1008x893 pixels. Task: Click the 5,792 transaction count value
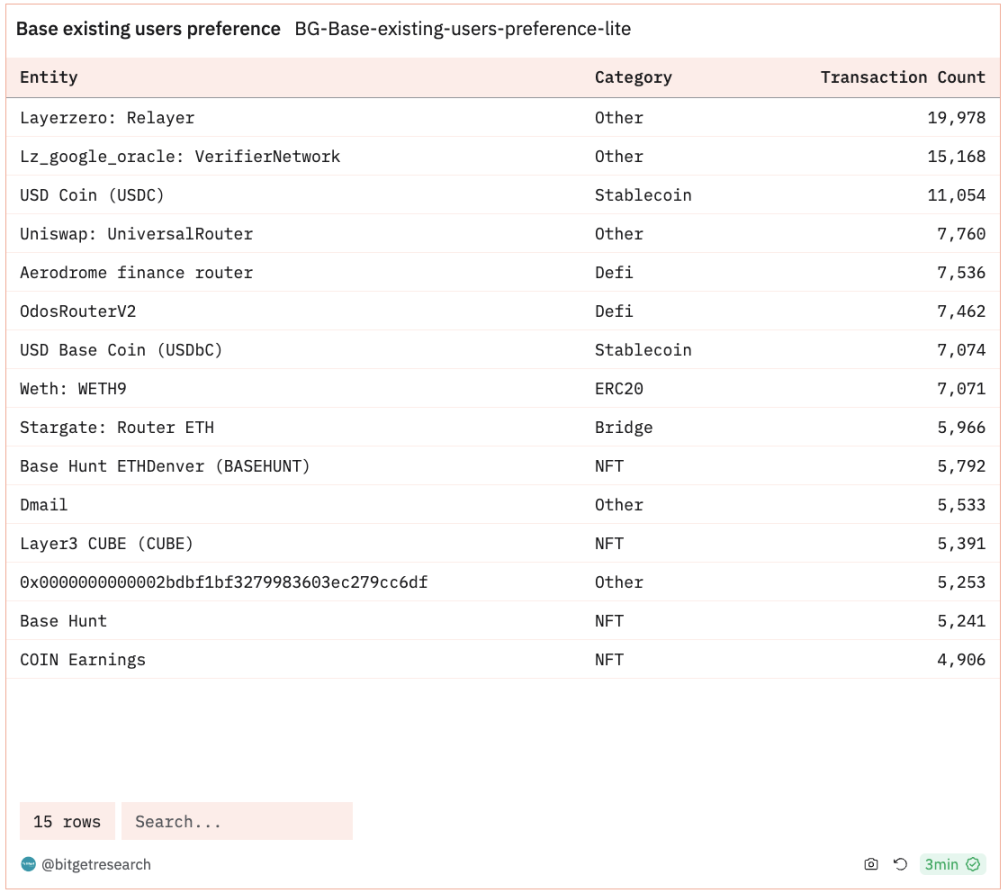click(x=961, y=466)
